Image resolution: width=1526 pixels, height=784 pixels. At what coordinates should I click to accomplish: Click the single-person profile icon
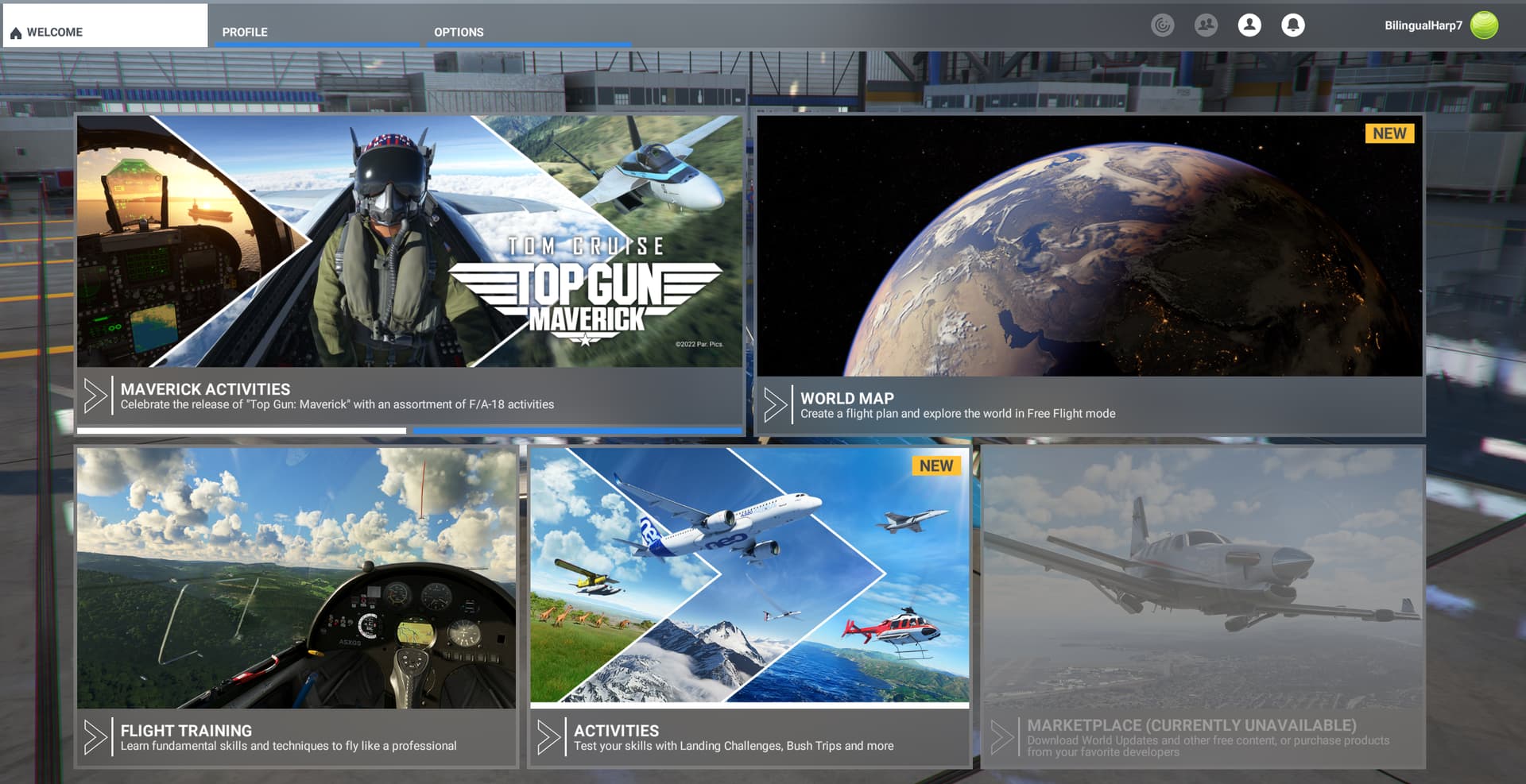1249,25
